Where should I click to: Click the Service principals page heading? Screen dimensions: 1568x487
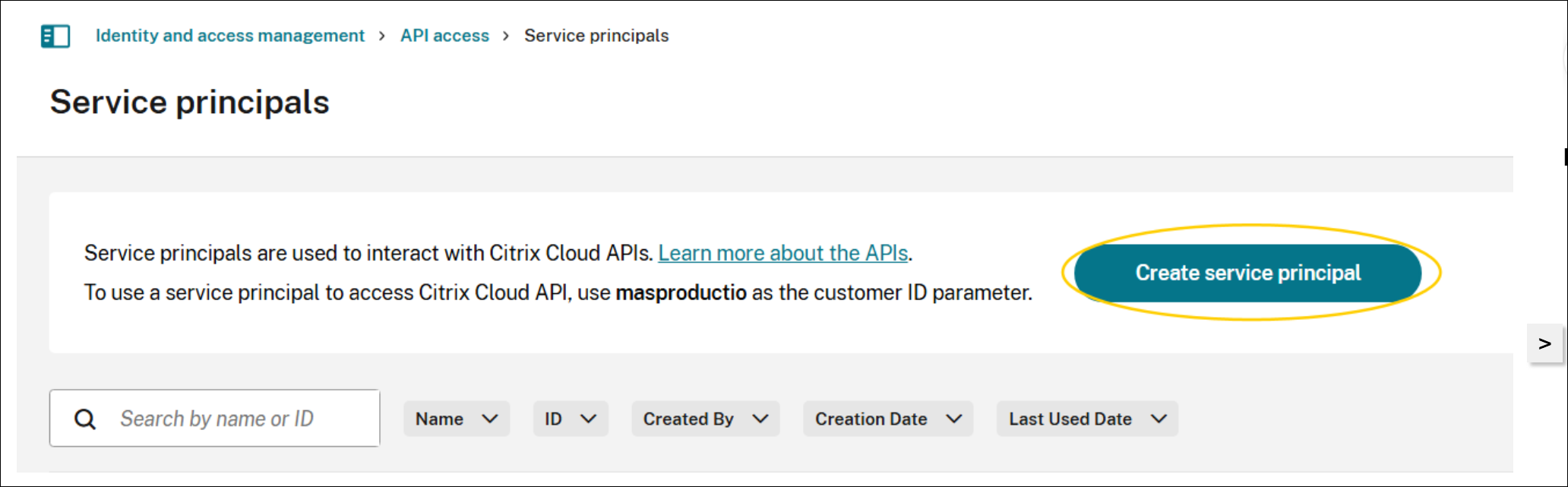click(190, 103)
